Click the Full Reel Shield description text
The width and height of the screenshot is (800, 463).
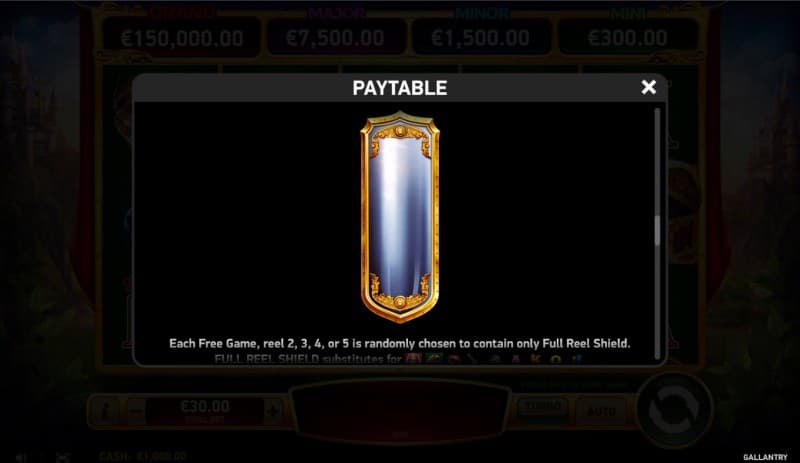[399, 344]
